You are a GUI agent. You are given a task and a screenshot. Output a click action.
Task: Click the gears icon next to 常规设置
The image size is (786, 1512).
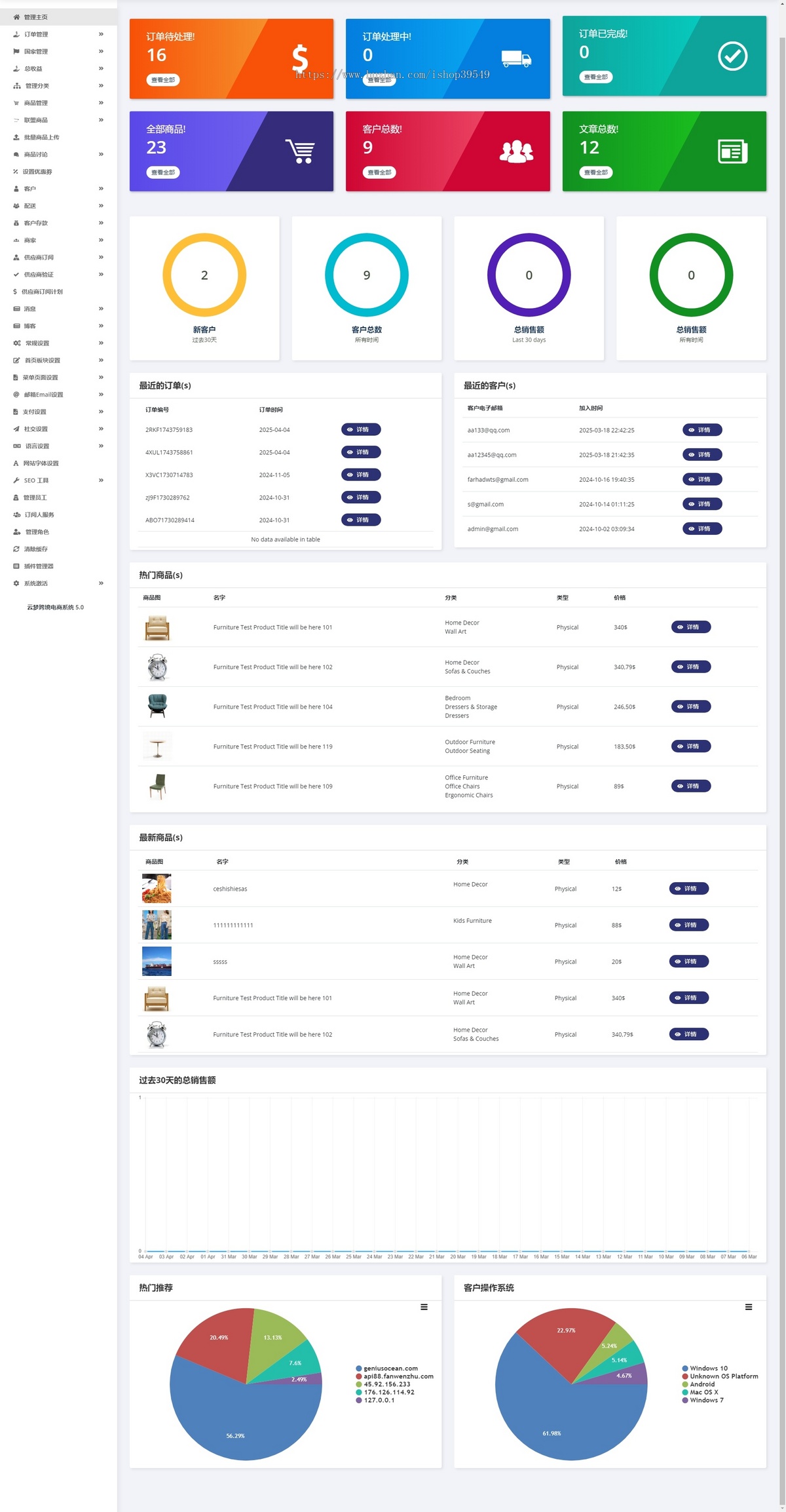[x=17, y=343]
